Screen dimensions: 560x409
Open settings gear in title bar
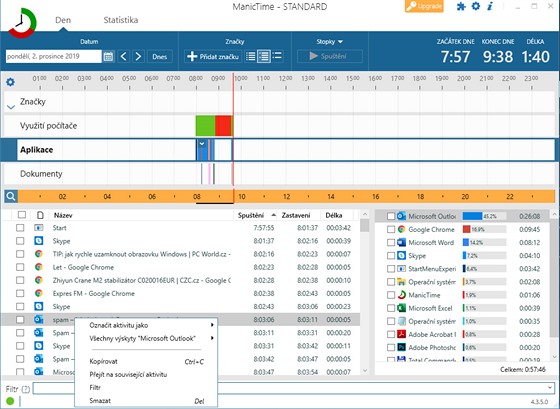pyautogui.click(x=476, y=6)
